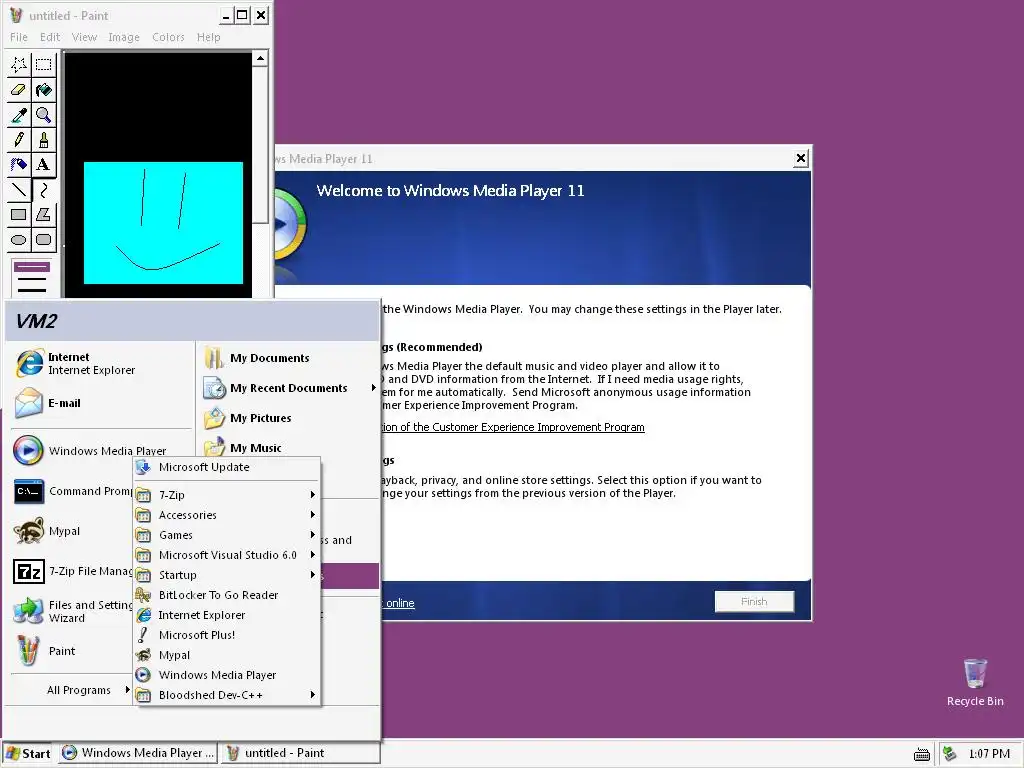Image resolution: width=1024 pixels, height=768 pixels.
Task: Expand the Games programs submenu
Action: 227,535
